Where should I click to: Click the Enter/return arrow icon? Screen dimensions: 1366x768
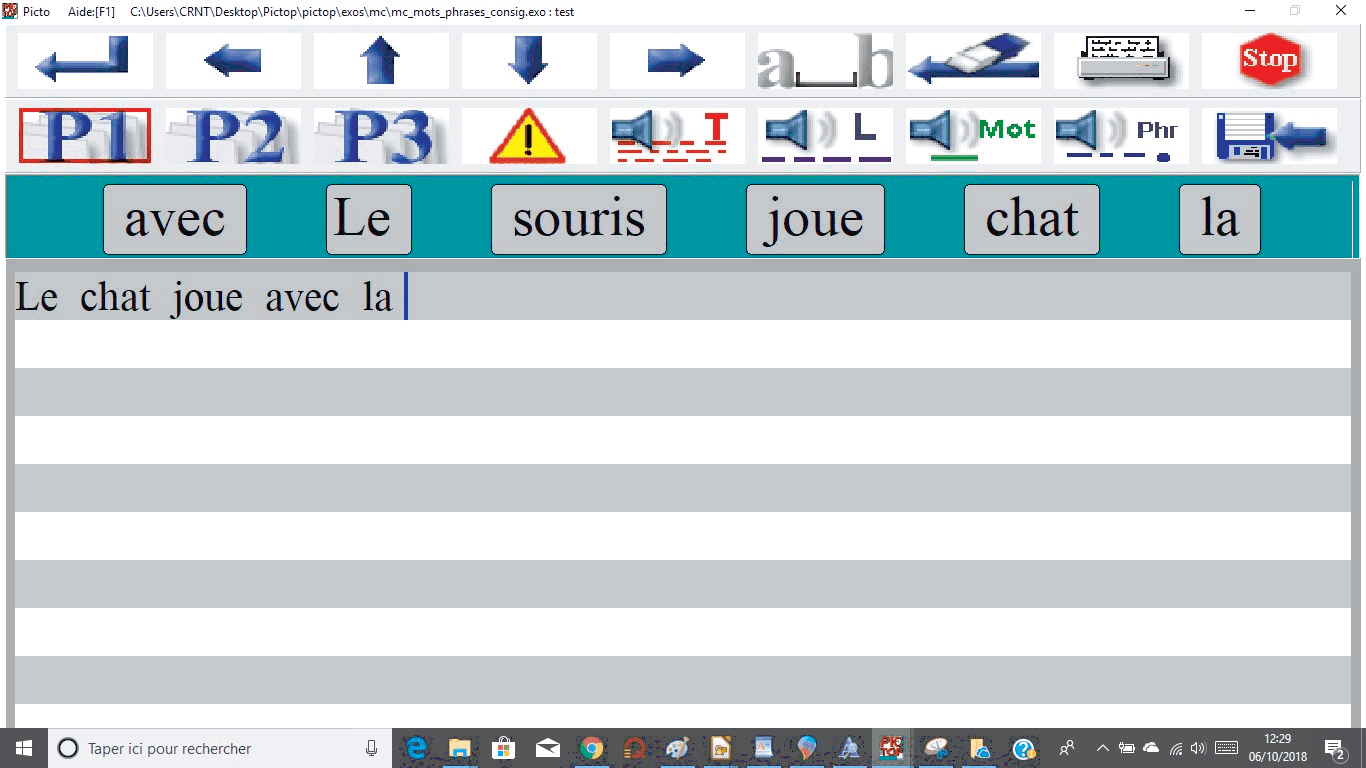pos(85,61)
